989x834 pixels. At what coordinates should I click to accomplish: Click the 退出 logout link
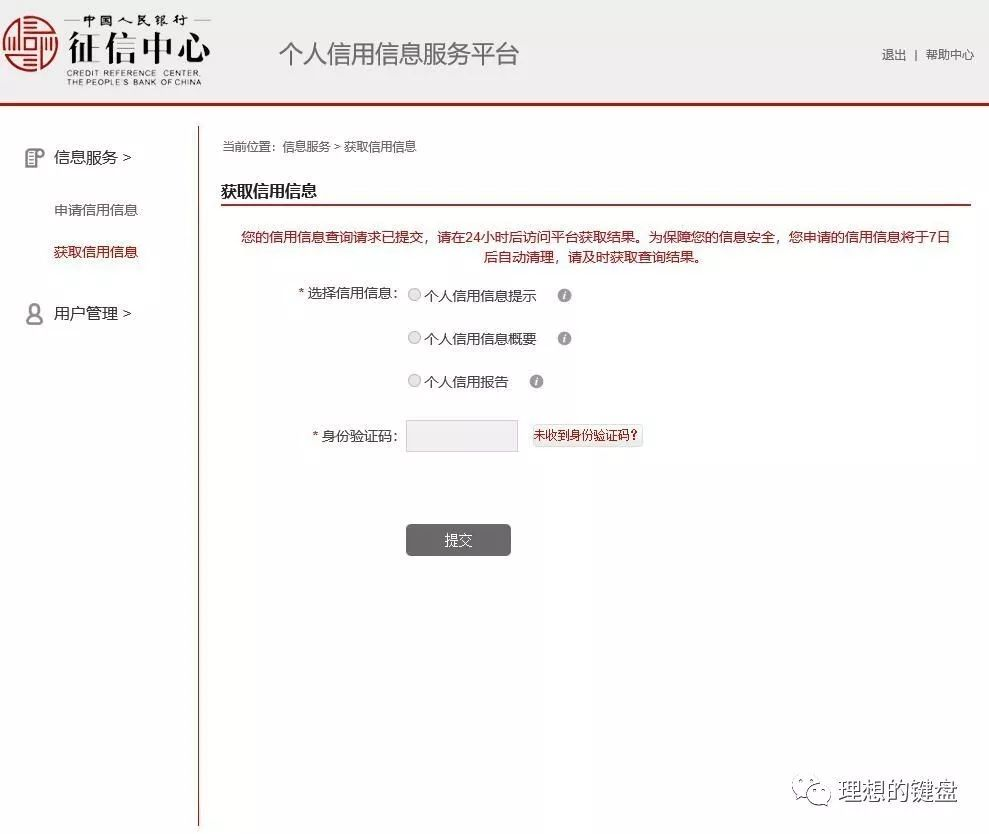click(894, 55)
